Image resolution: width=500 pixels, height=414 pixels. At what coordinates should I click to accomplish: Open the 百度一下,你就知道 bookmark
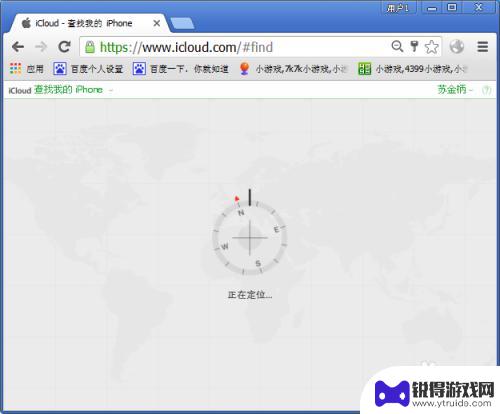(x=181, y=69)
